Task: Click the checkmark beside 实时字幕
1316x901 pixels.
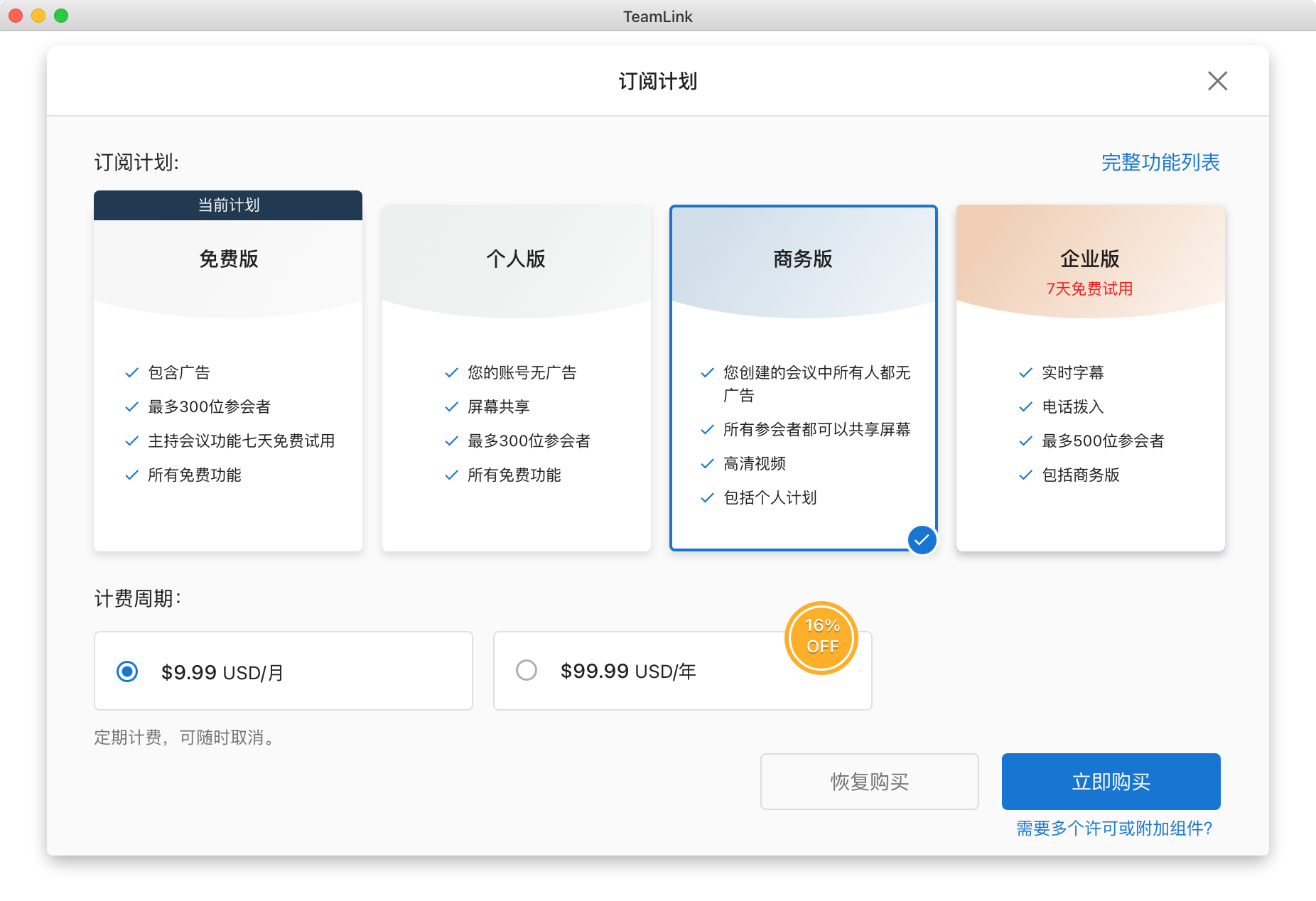Action: (1025, 373)
